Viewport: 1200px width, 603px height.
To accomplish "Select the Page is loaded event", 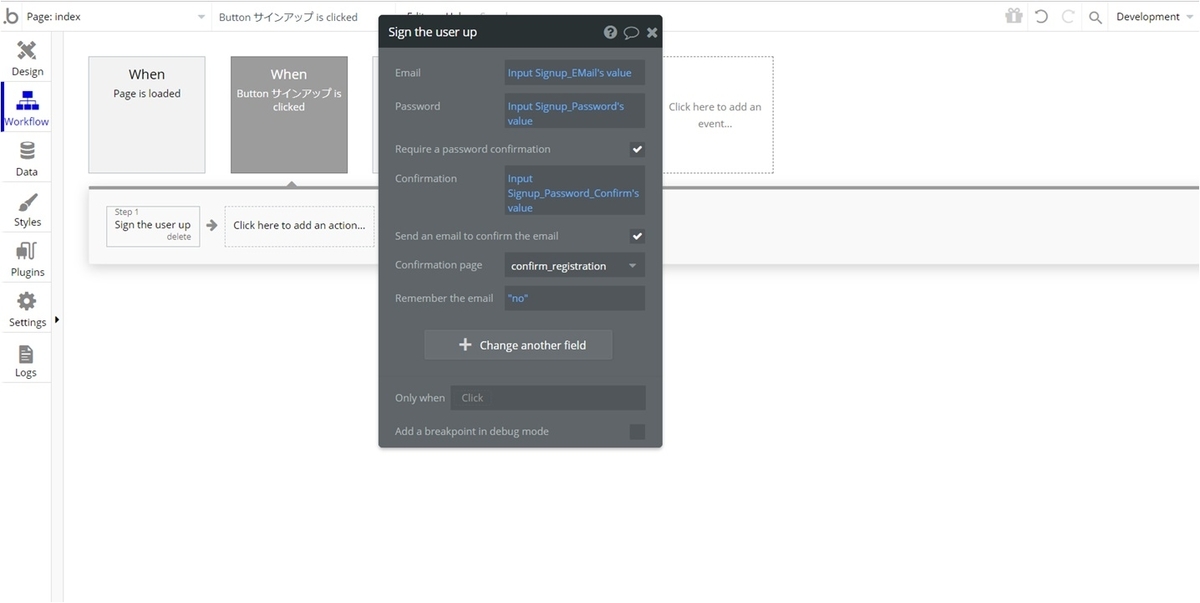I will [x=147, y=115].
